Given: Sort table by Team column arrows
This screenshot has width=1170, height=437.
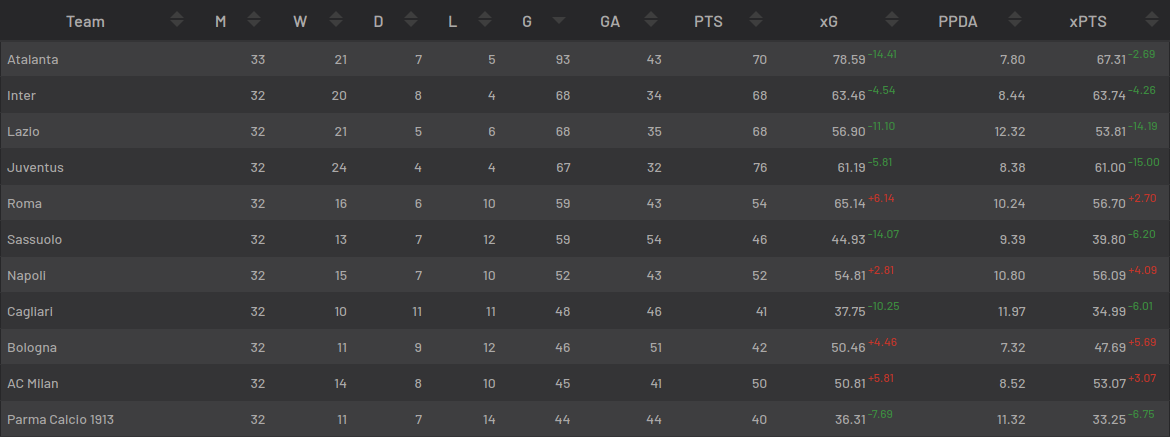Looking at the screenshot, I should [x=177, y=20].
